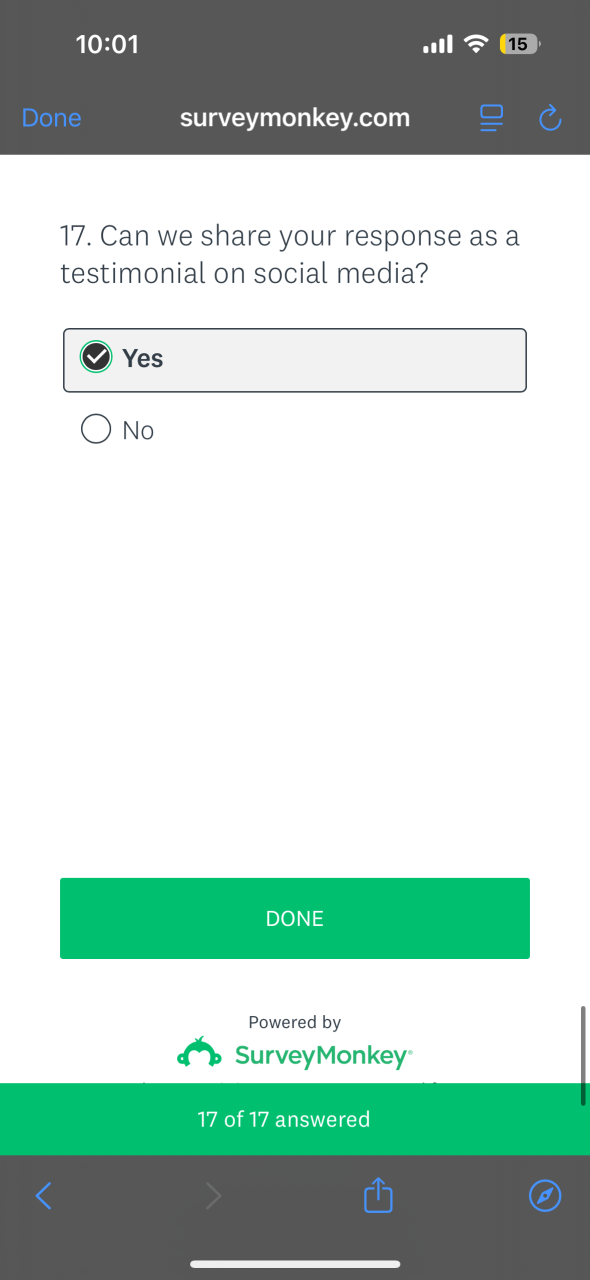This screenshot has width=590, height=1280.
Task: Tap the No answer label
Action: point(138,431)
